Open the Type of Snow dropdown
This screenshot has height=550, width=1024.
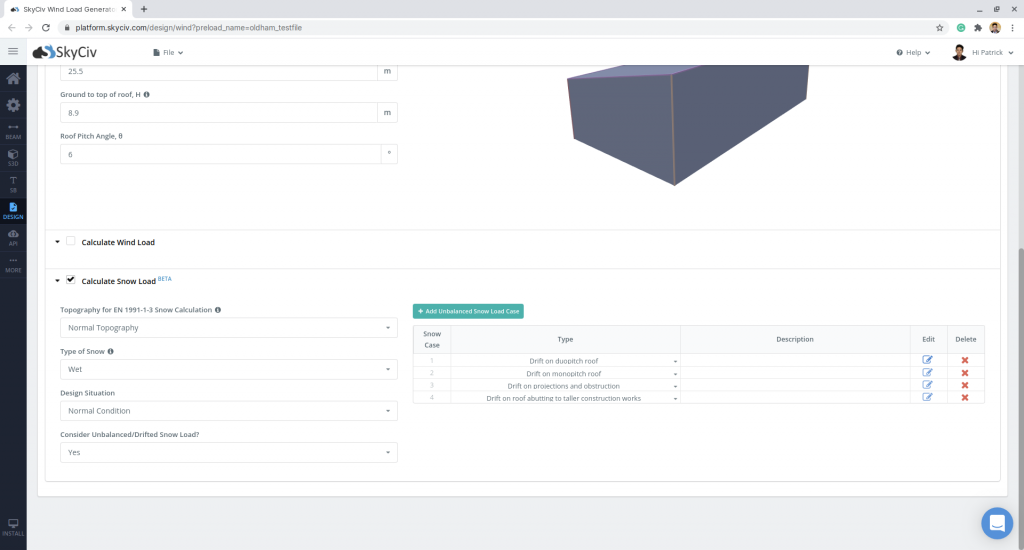point(229,369)
